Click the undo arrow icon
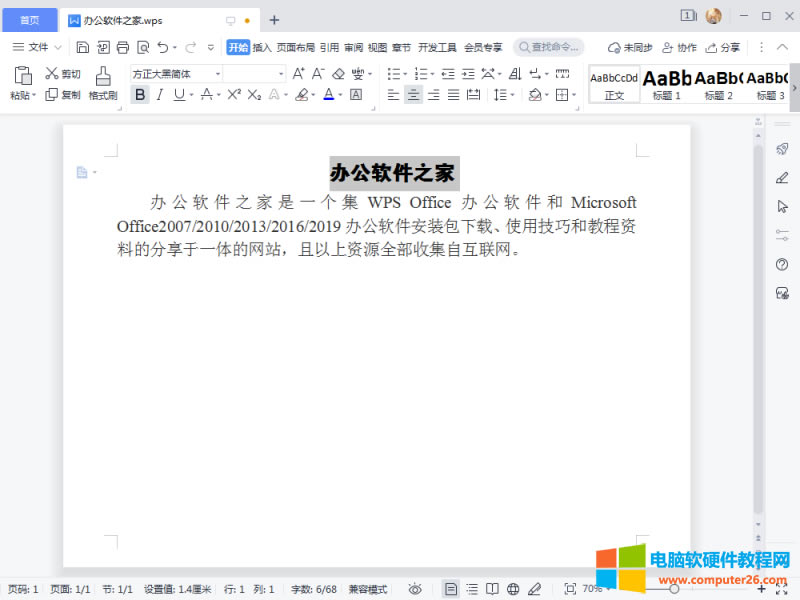This screenshot has width=800, height=600. coord(163,47)
